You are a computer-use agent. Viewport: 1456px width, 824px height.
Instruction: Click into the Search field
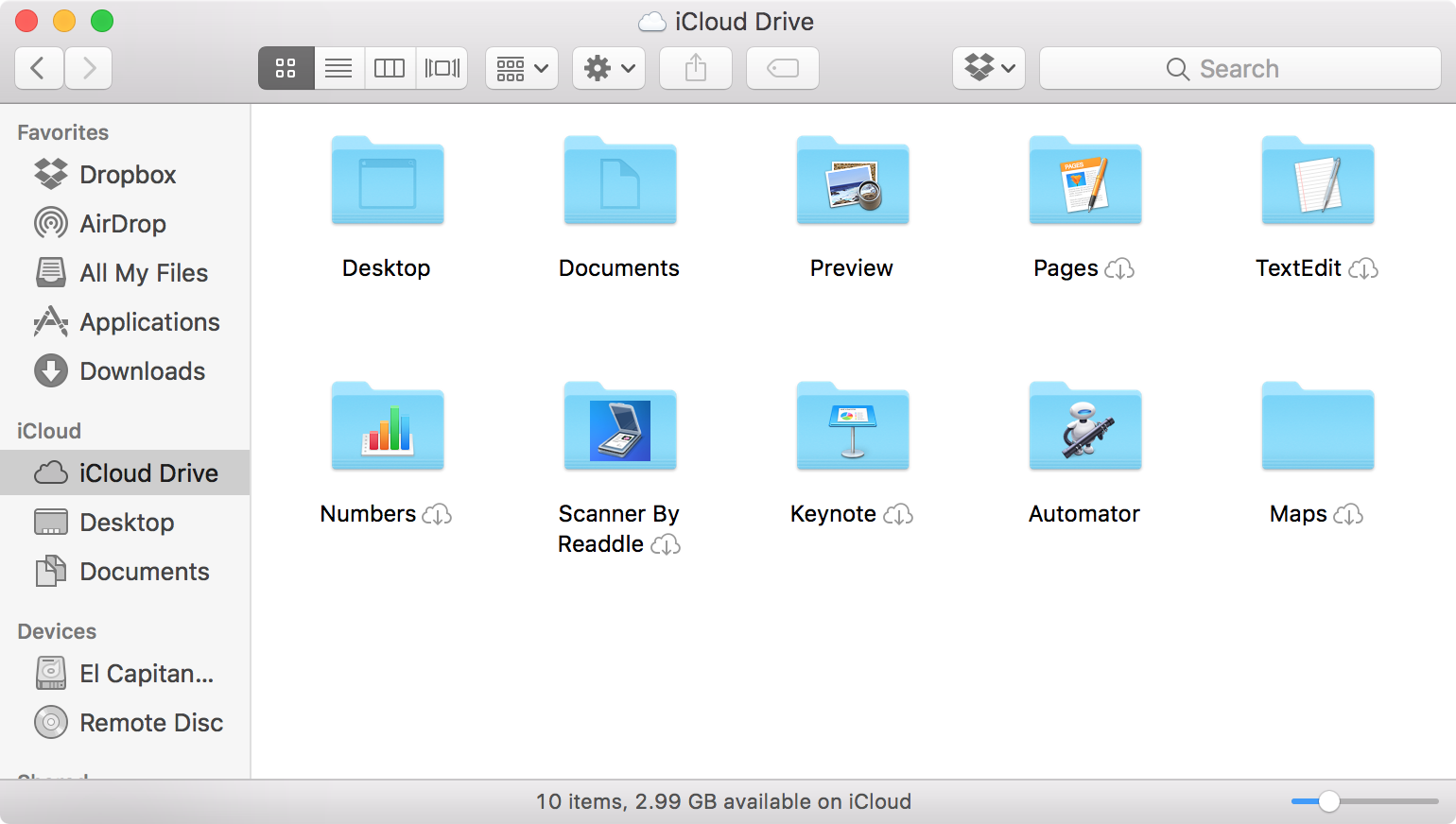pyautogui.click(x=1240, y=68)
